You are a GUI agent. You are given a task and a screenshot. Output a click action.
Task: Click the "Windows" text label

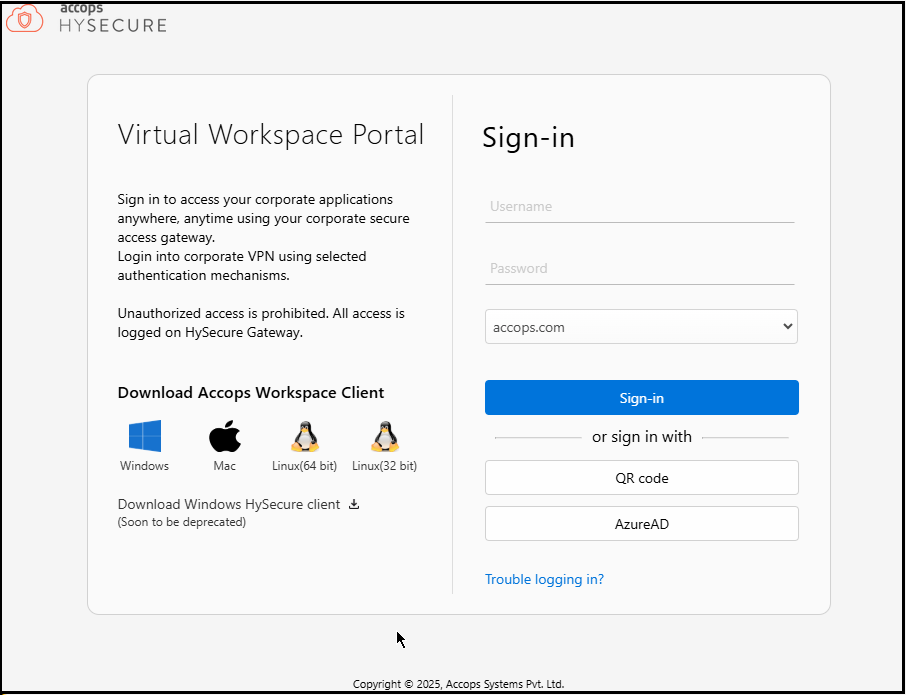[x=144, y=466]
